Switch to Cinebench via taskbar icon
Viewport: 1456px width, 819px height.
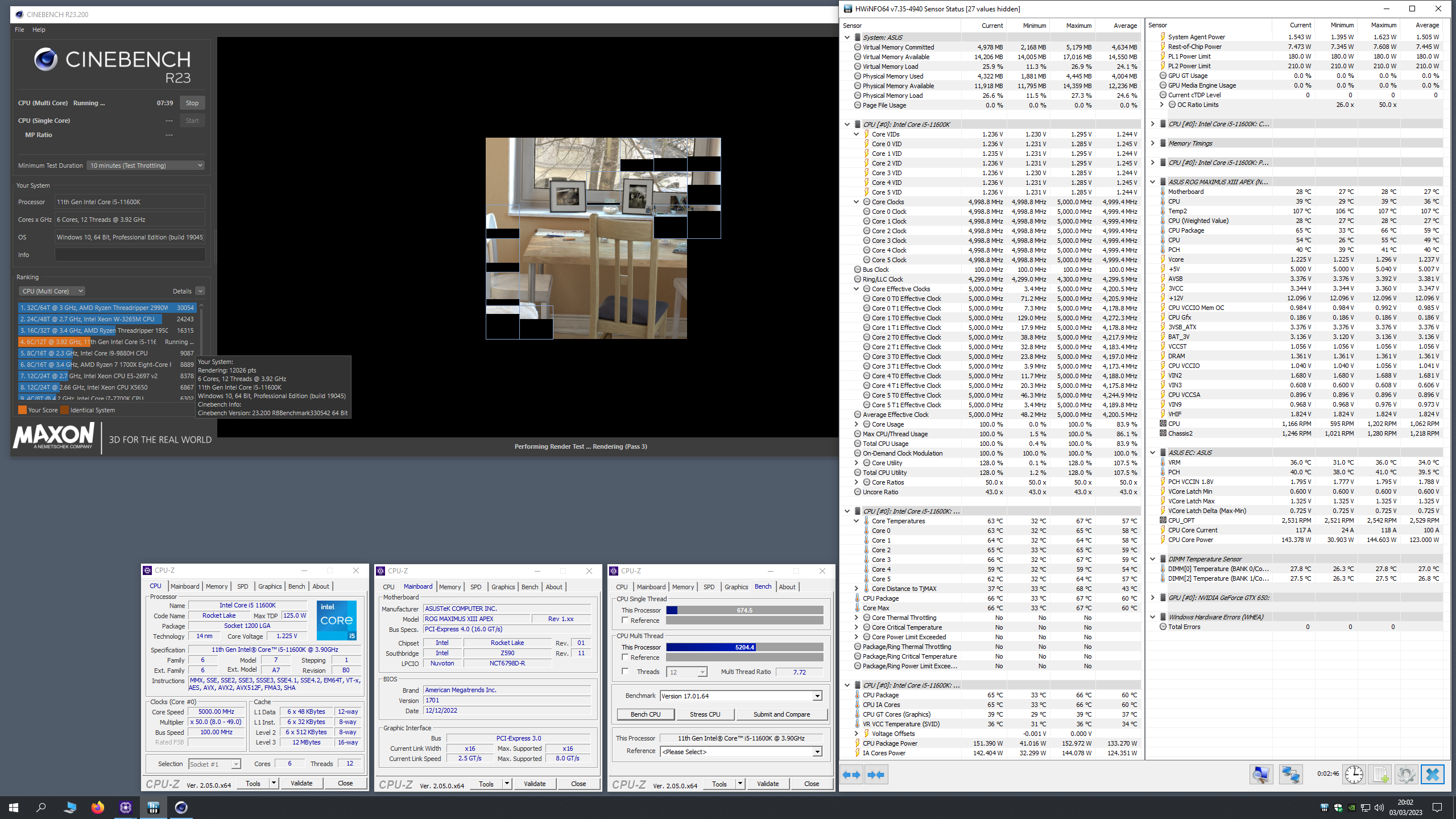(x=181, y=807)
